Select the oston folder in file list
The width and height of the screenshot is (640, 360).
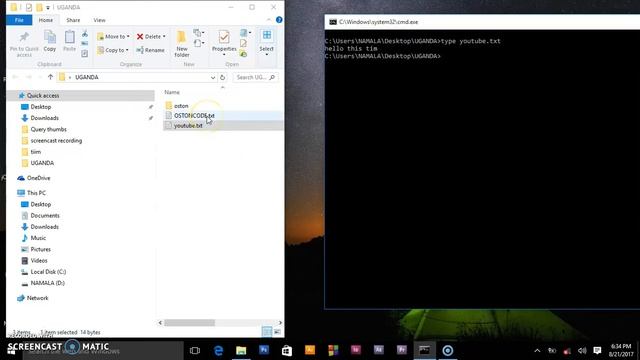coord(181,106)
